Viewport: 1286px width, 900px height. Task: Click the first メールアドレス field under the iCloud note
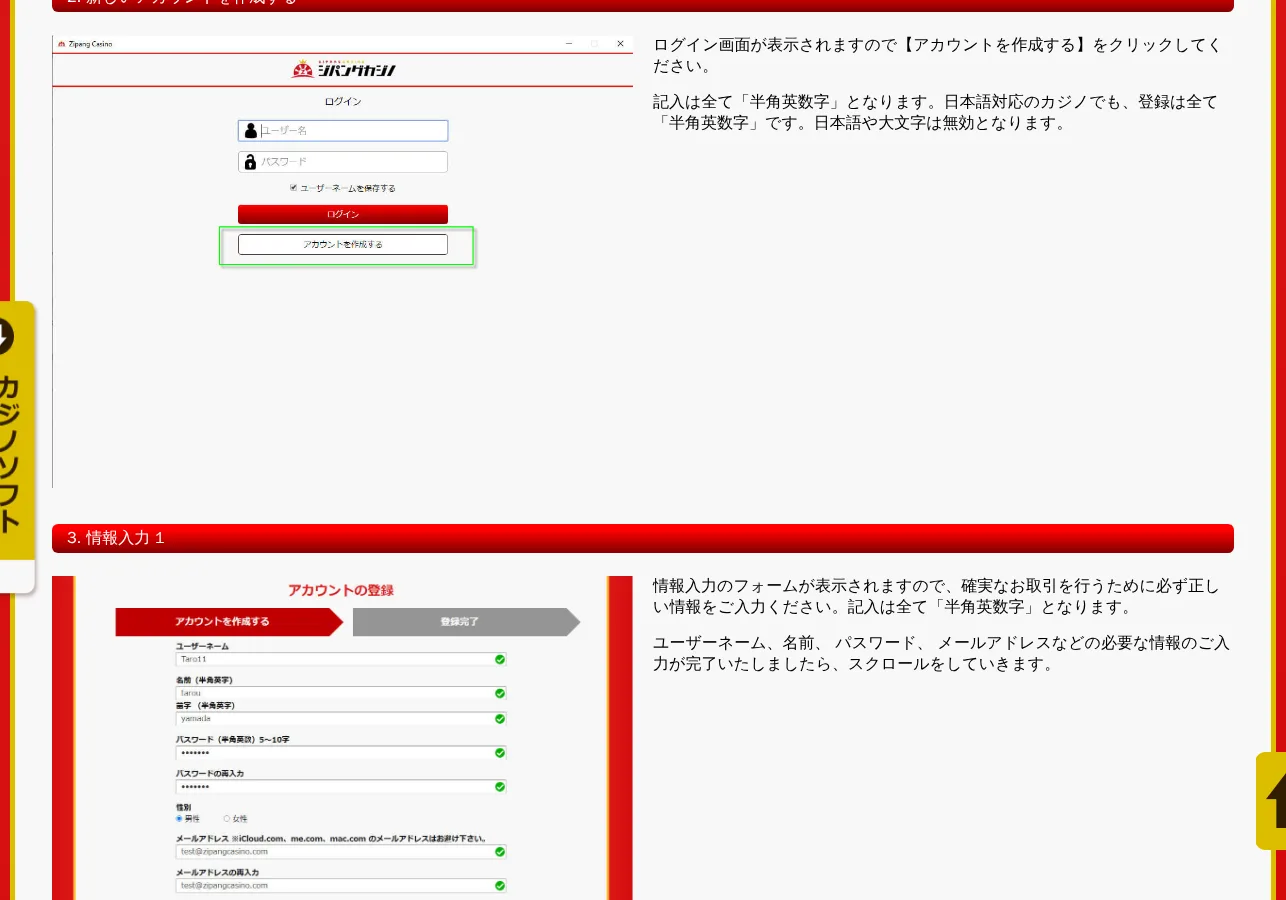(341, 852)
